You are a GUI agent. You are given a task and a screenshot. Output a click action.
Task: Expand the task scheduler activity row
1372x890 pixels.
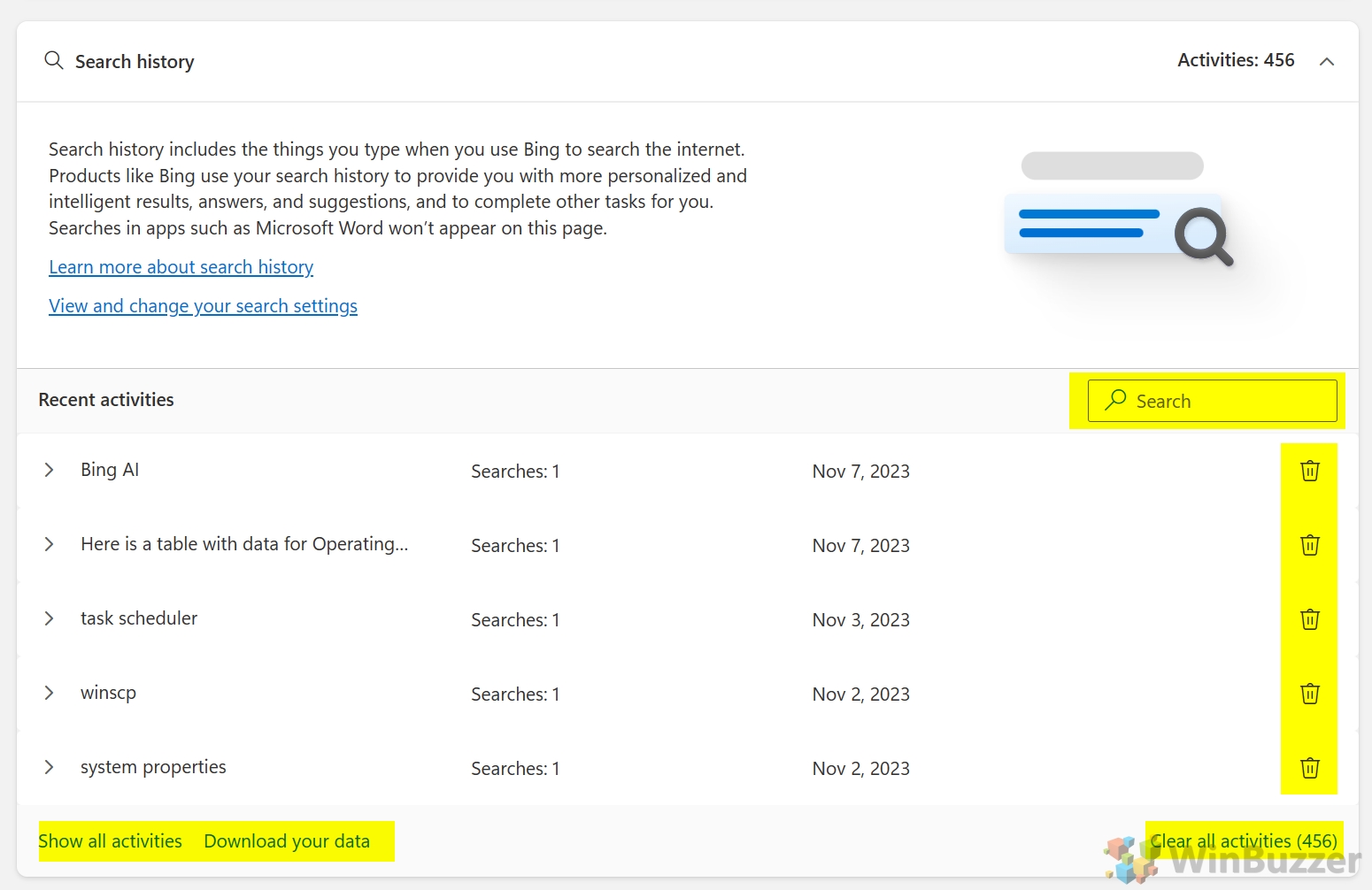coord(50,618)
